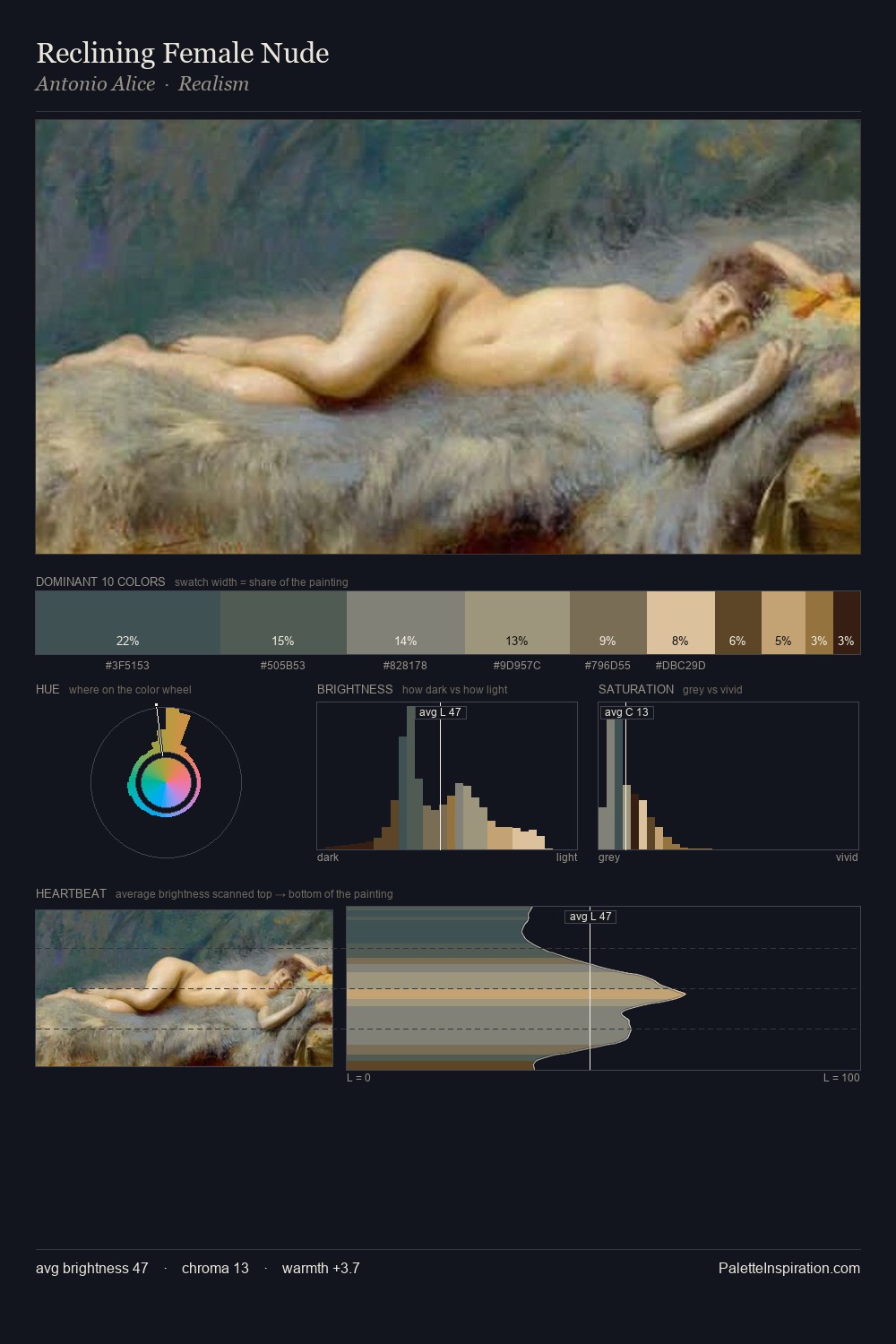The height and width of the screenshot is (1344, 896).
Task: Click the BRIGHTNESS section heading
Action: [355, 689]
